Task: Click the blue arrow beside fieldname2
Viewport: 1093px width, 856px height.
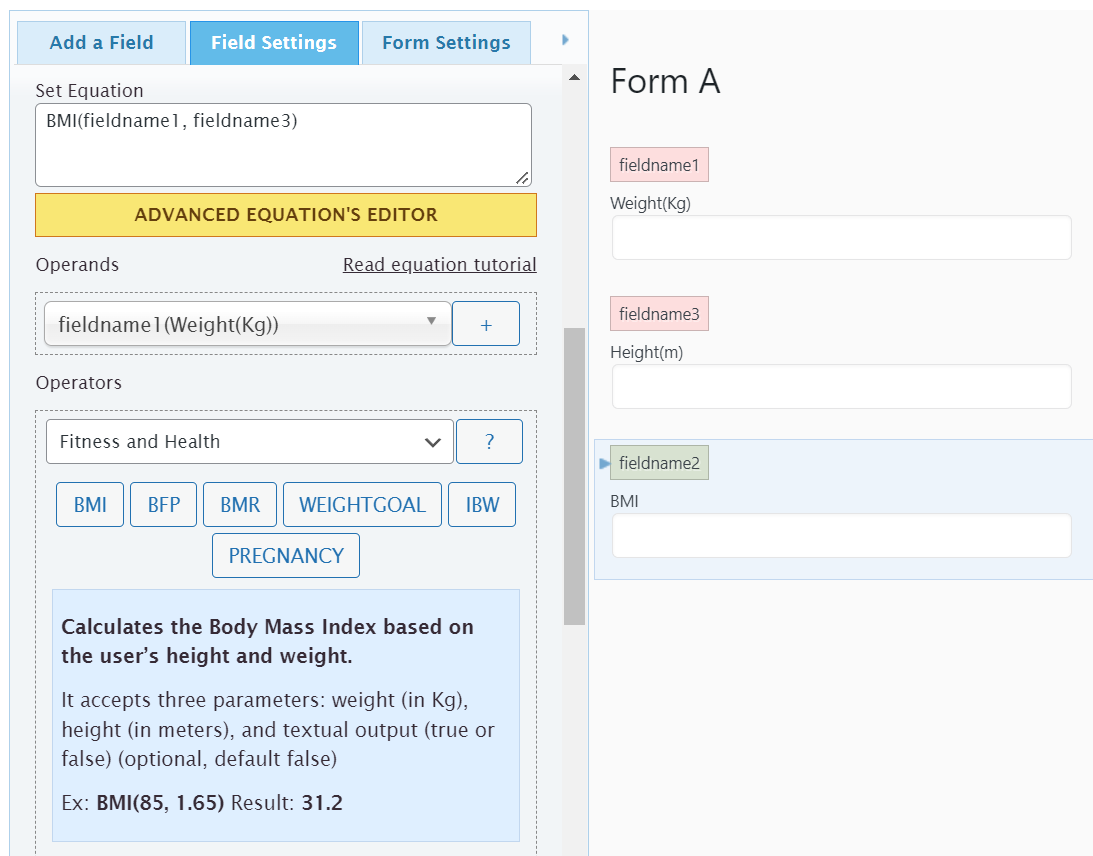Action: (x=603, y=463)
